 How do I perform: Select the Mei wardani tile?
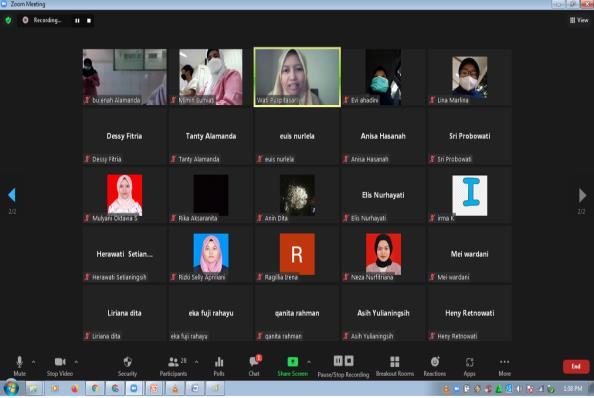tap(470, 254)
